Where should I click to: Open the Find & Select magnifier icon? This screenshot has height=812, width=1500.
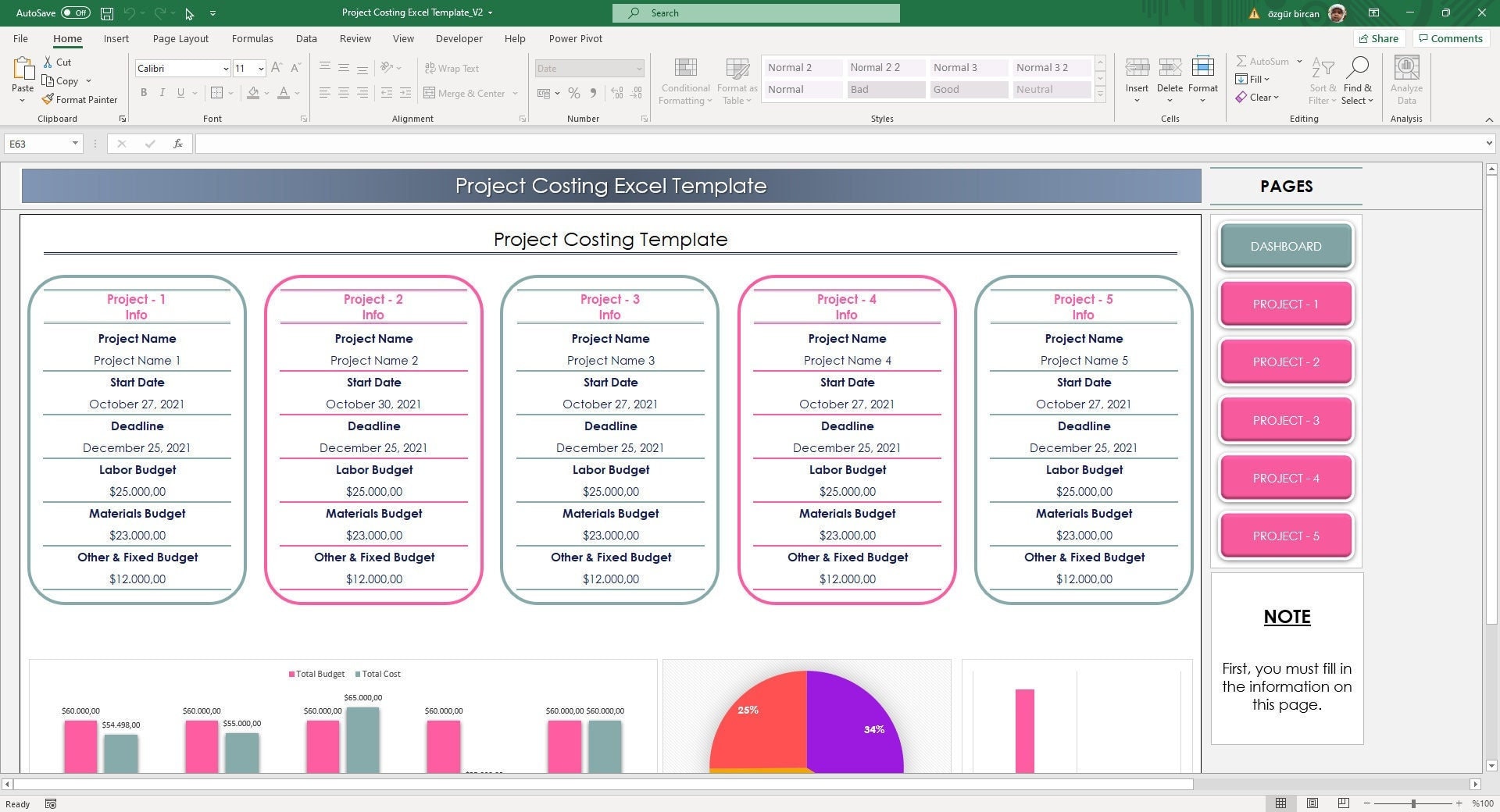[x=1358, y=68]
